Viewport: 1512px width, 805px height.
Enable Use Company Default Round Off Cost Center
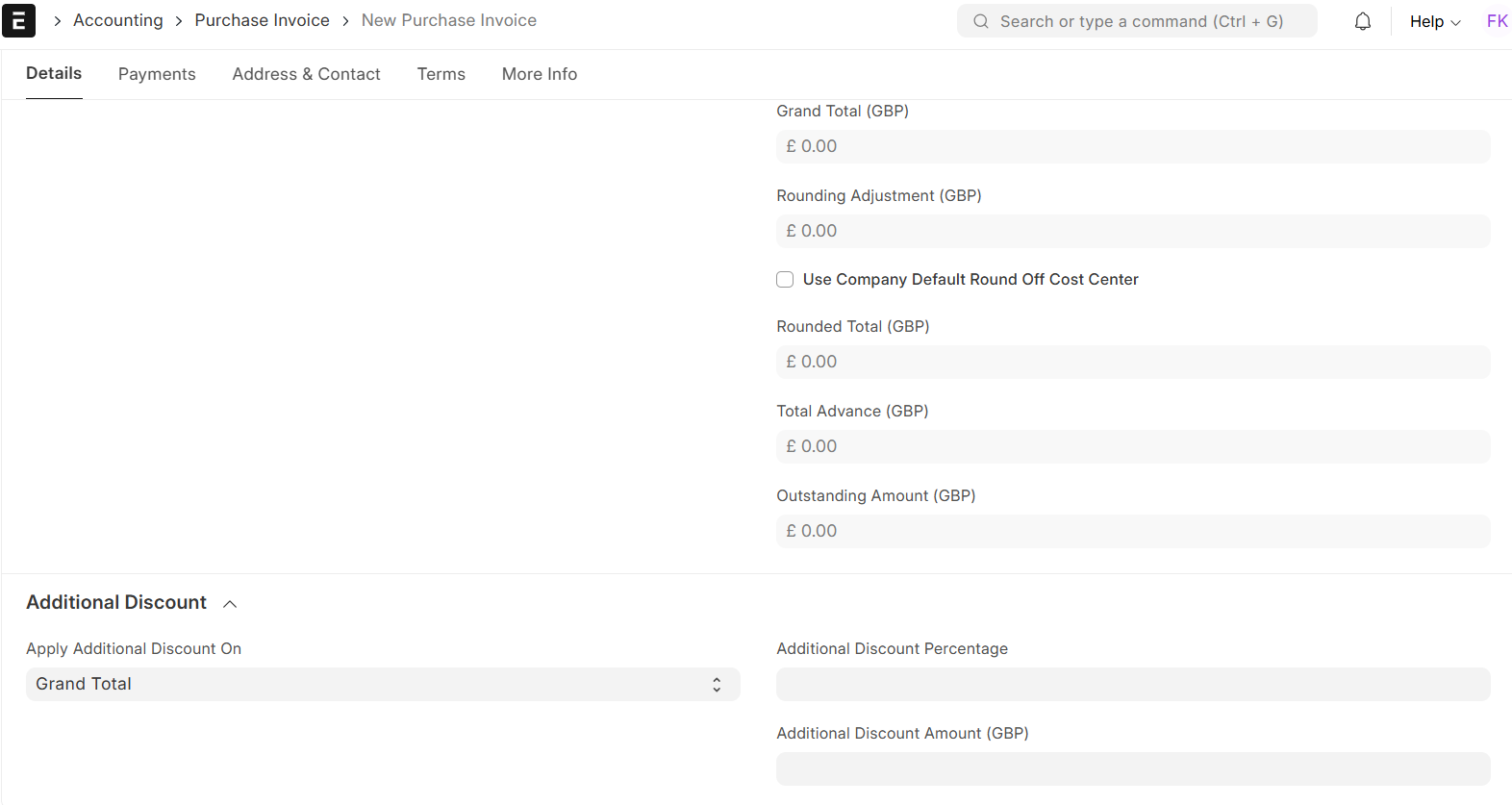pos(785,280)
